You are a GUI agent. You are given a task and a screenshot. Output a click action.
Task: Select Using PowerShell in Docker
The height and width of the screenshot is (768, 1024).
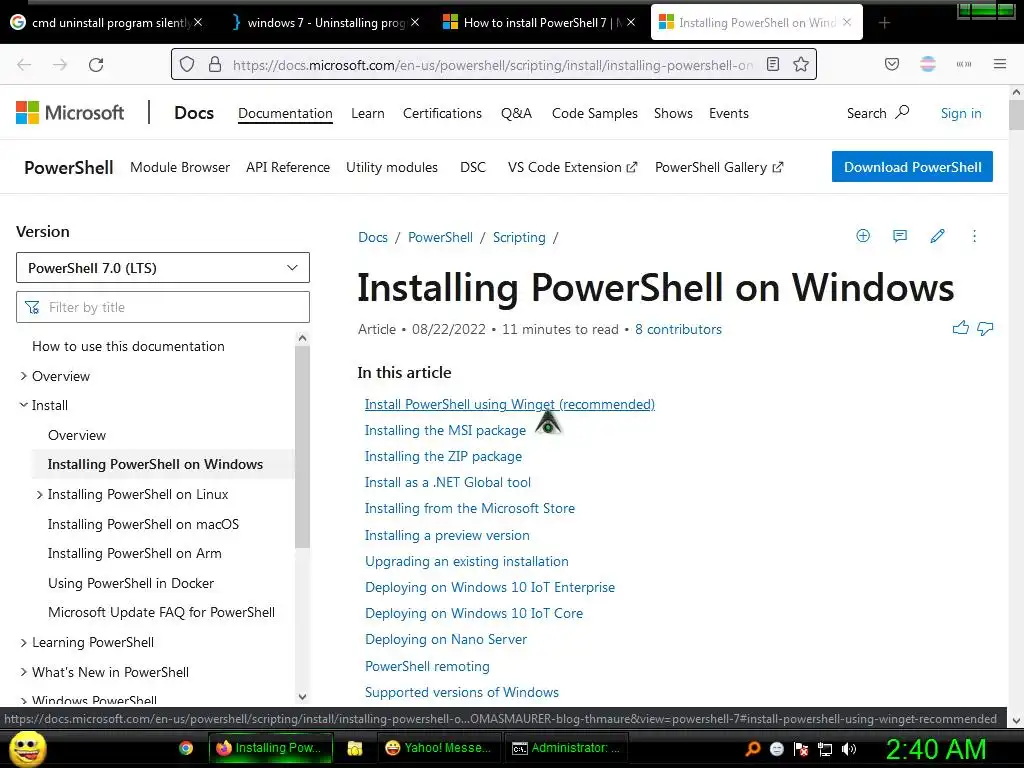point(131,583)
